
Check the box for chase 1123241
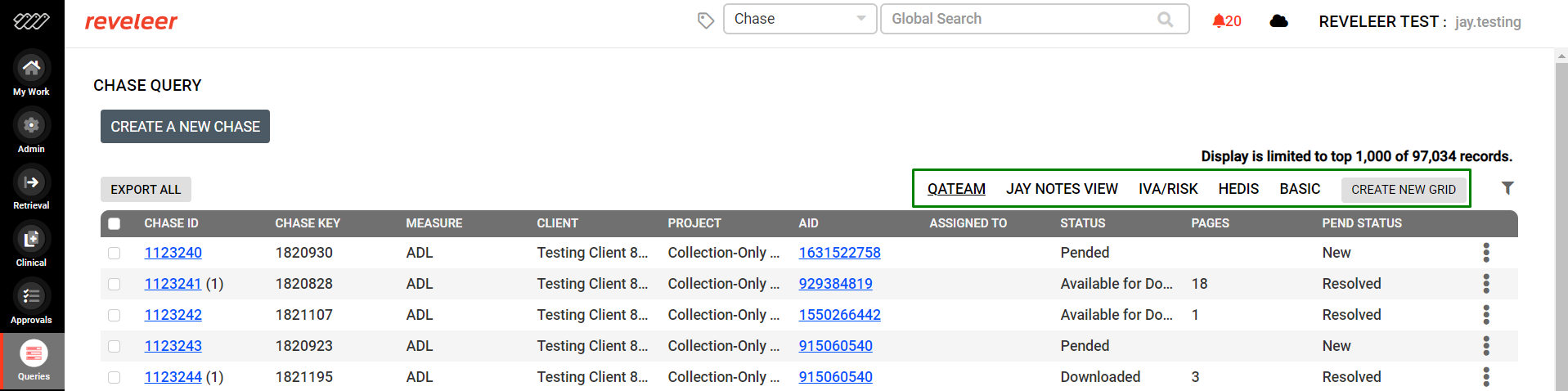tap(115, 285)
